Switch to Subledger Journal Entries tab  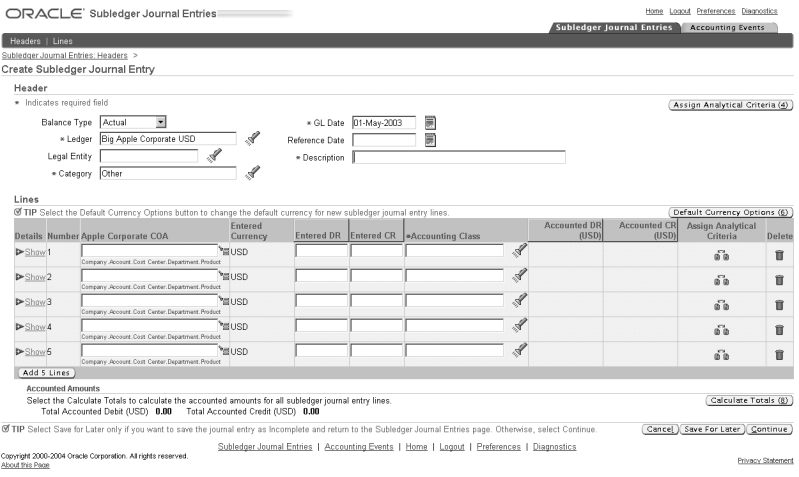(x=614, y=28)
